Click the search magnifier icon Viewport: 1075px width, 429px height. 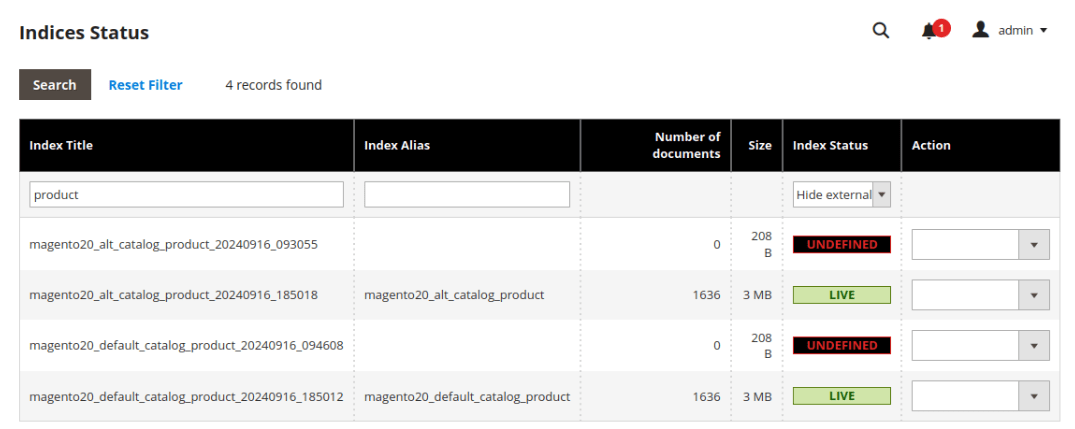[880, 30]
